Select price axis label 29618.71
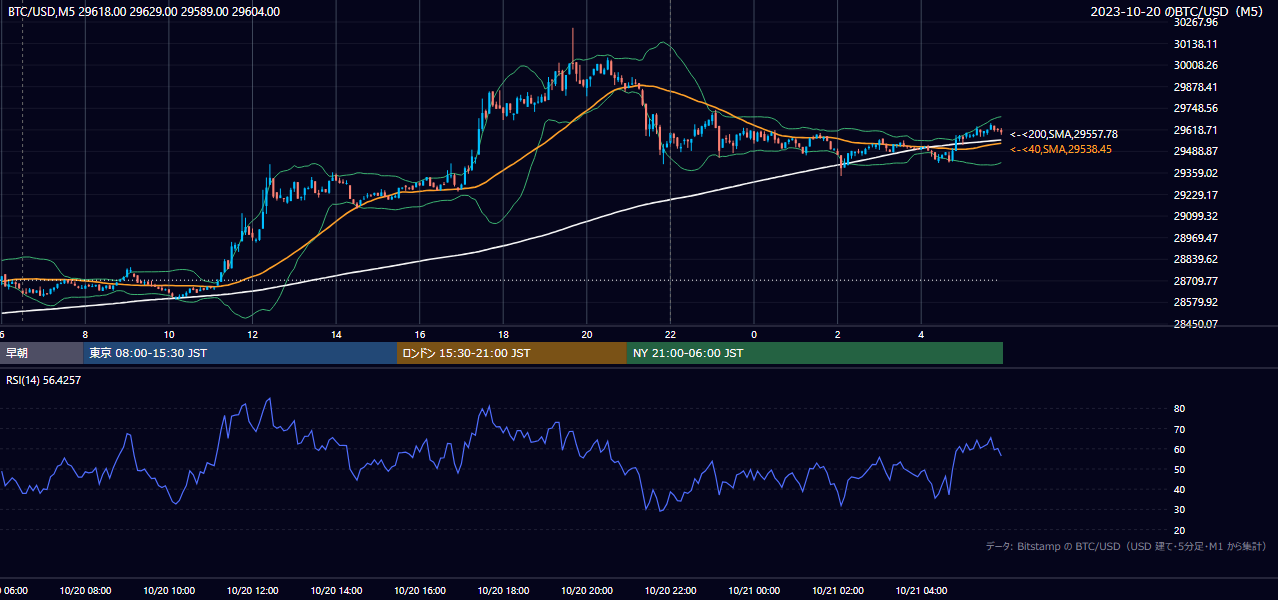The width and height of the screenshot is (1278, 600). tap(1195, 130)
